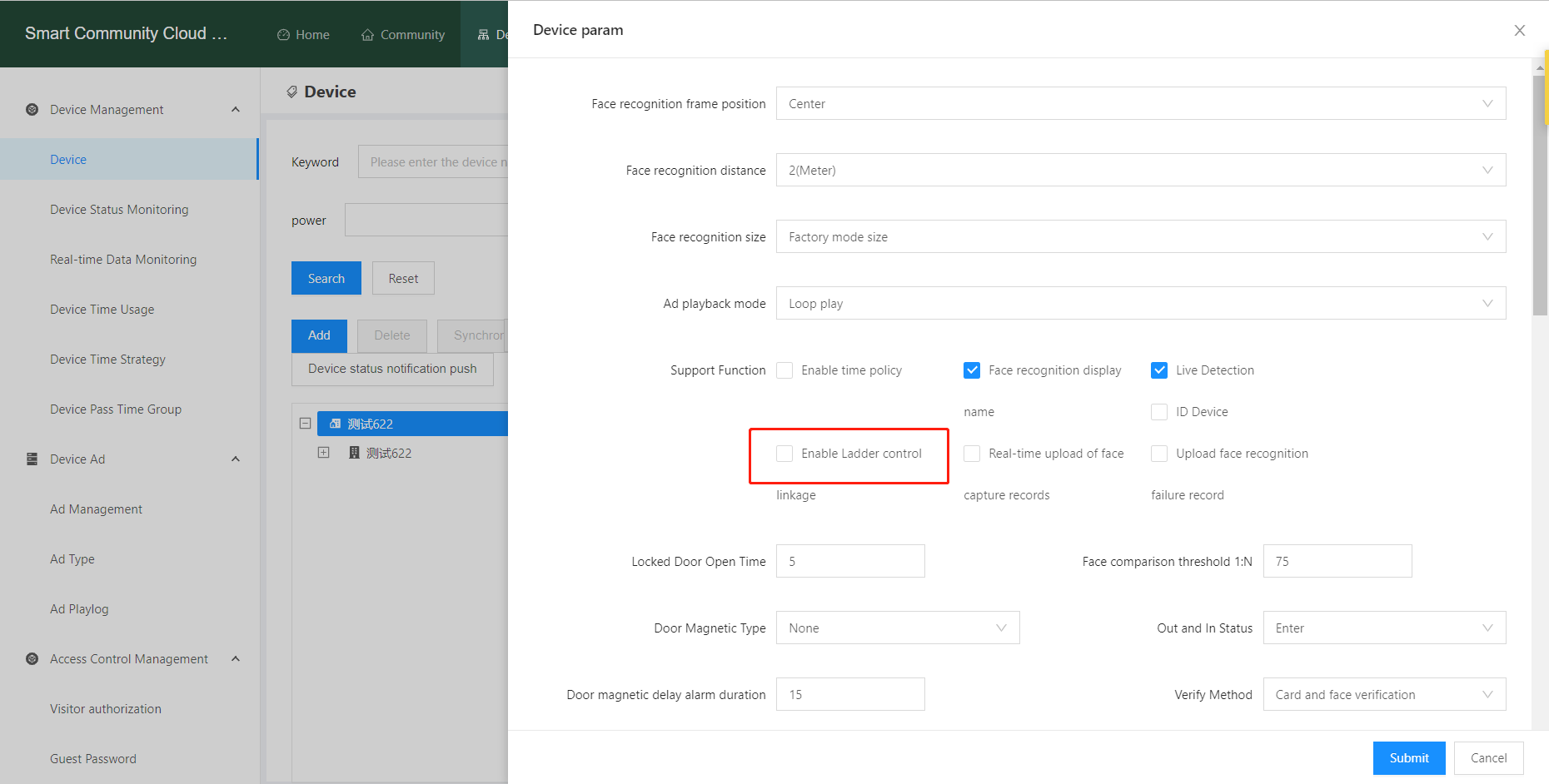Click the Search button
Image resolution: width=1549 pixels, height=784 pixels.
(326, 277)
